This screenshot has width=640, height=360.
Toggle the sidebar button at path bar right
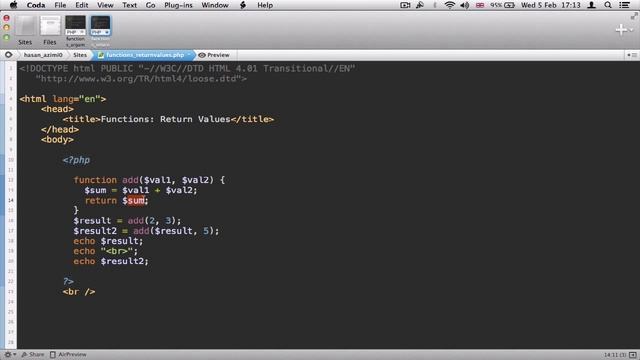coord(632,55)
